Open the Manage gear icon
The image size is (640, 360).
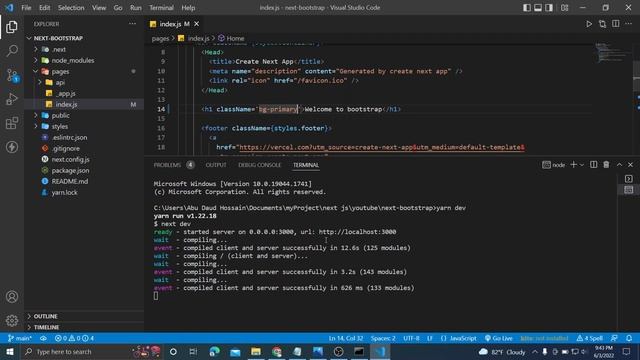click(12, 320)
